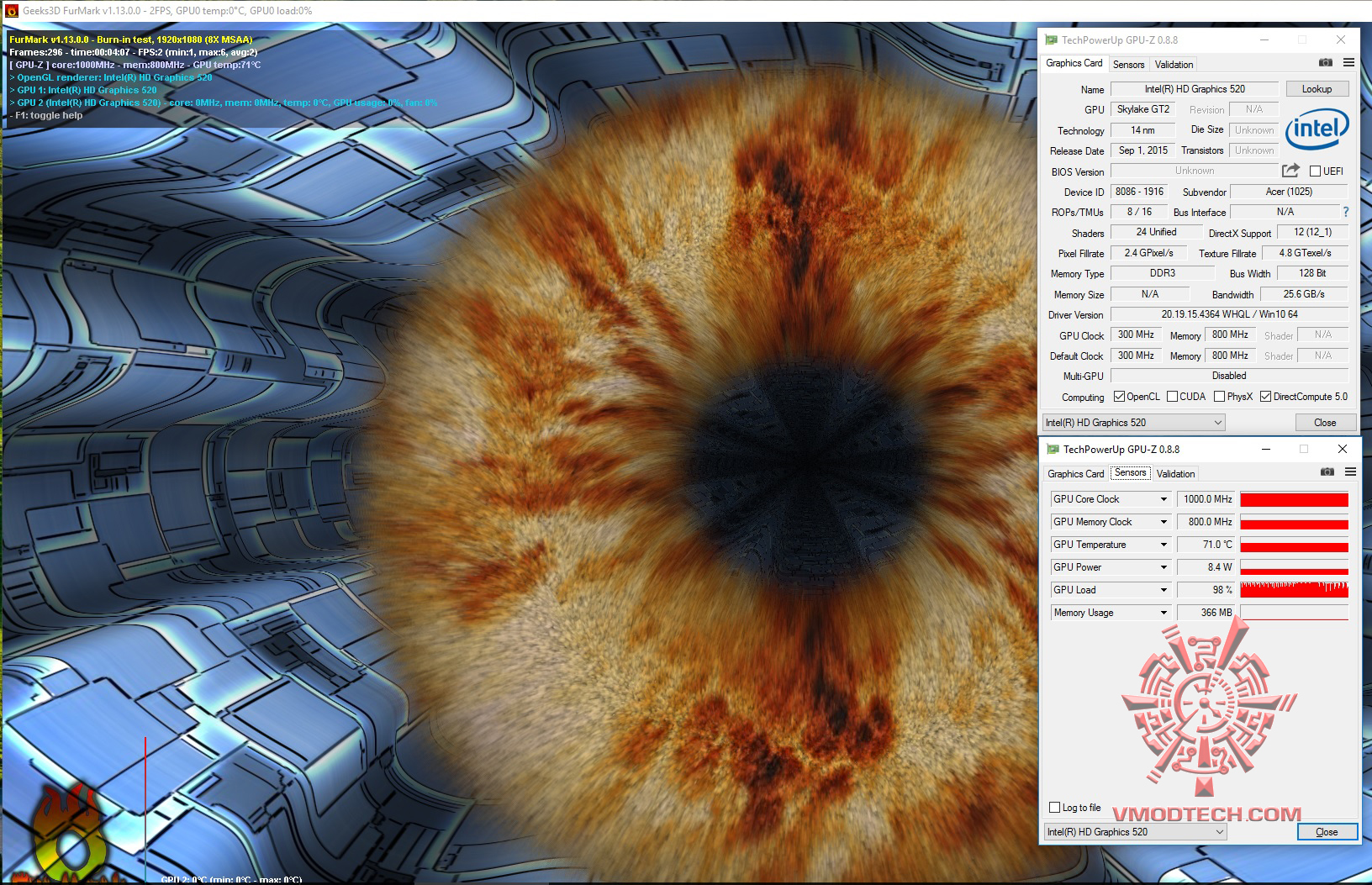This screenshot has height=885, width=1372.
Task: Click the DirectX Support field 12 (12_1)
Action: pos(1312,232)
